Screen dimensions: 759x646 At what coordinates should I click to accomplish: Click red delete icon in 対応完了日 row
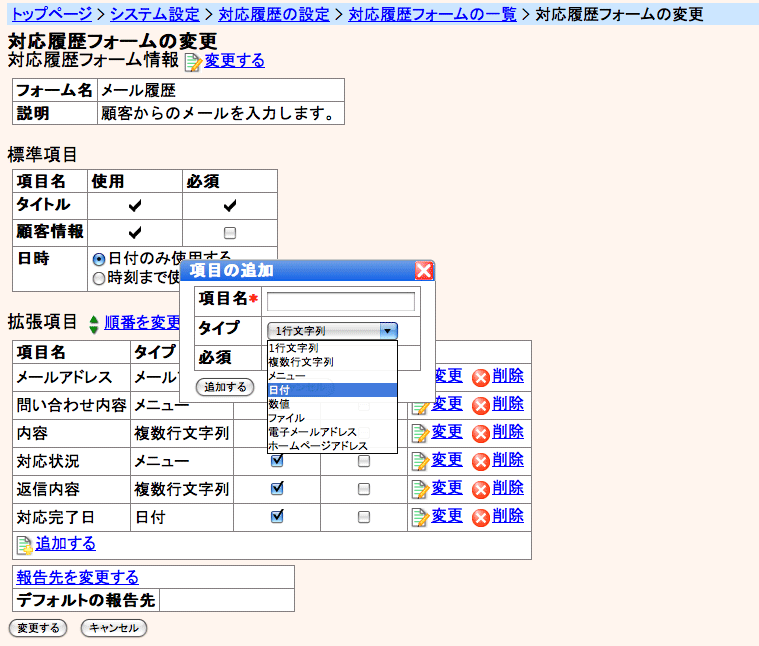coord(480,517)
